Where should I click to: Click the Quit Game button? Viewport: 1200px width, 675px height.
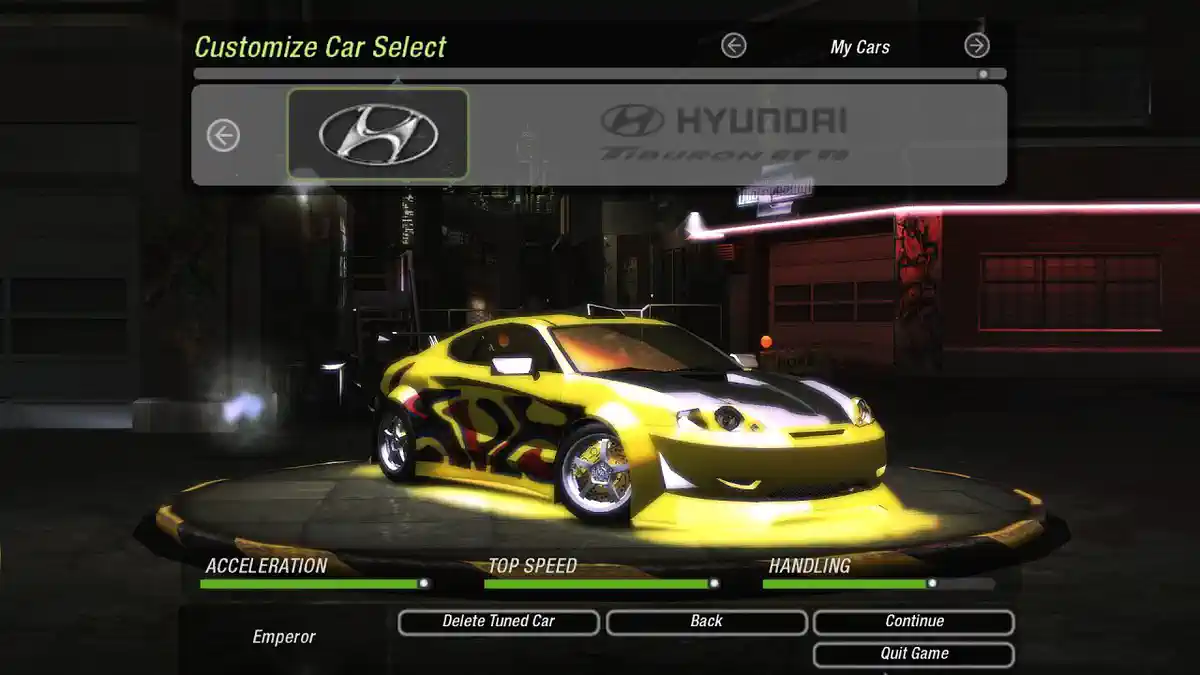tap(914, 654)
